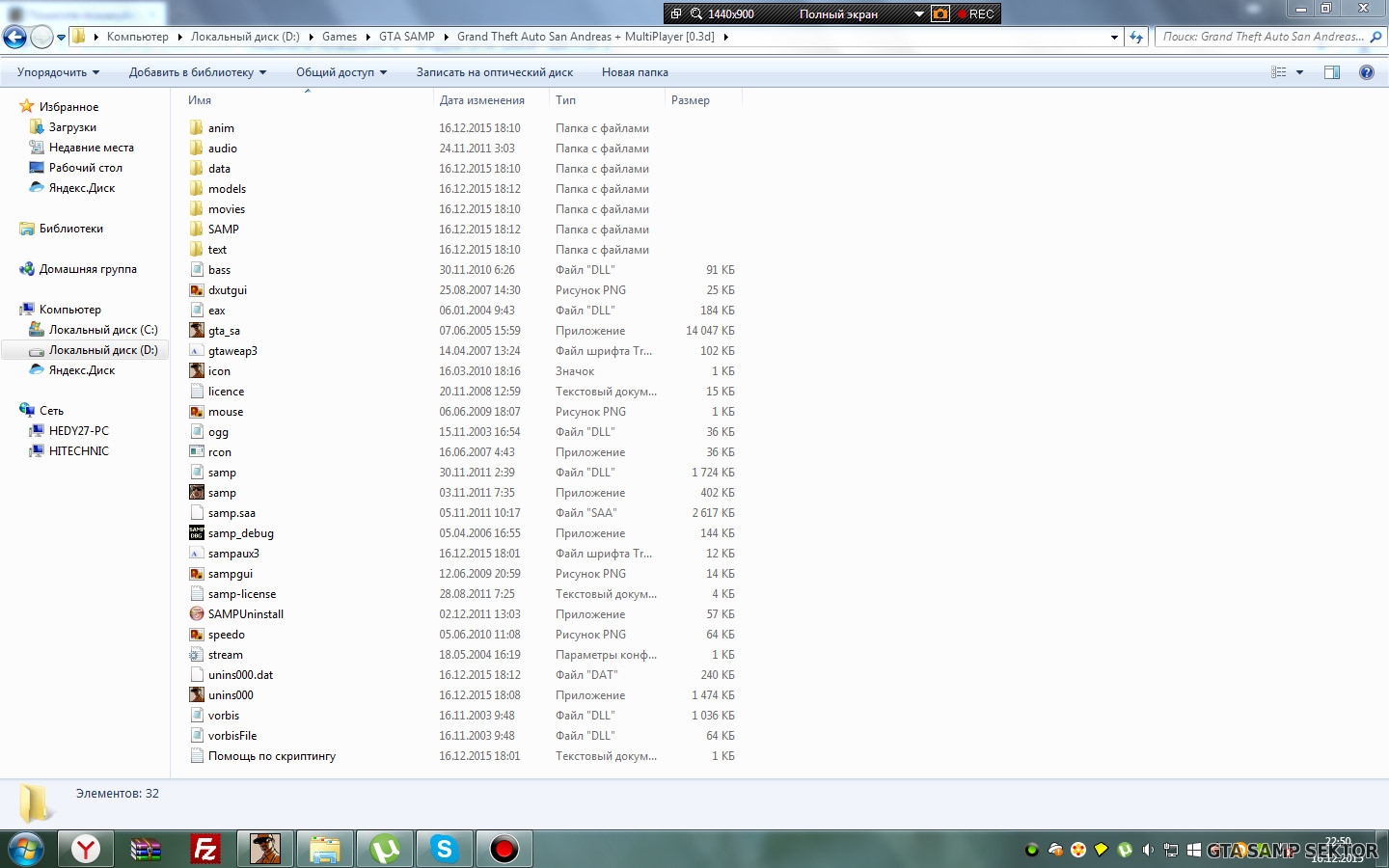Select the icon file's icon

197,371
